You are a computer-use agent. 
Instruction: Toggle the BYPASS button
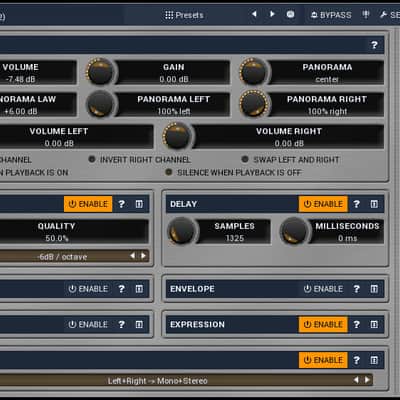pos(331,15)
